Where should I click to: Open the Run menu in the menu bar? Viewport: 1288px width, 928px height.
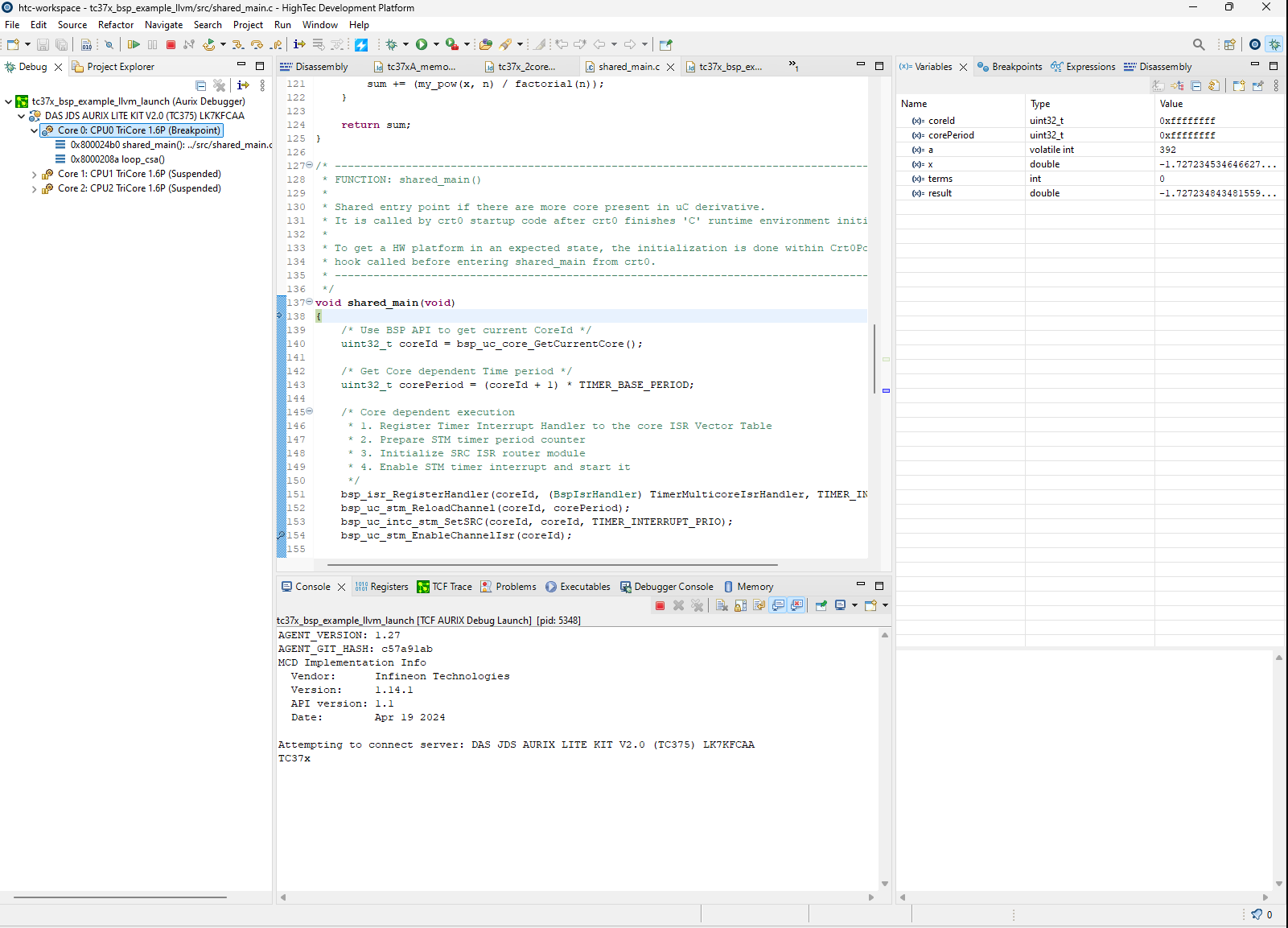(x=282, y=25)
